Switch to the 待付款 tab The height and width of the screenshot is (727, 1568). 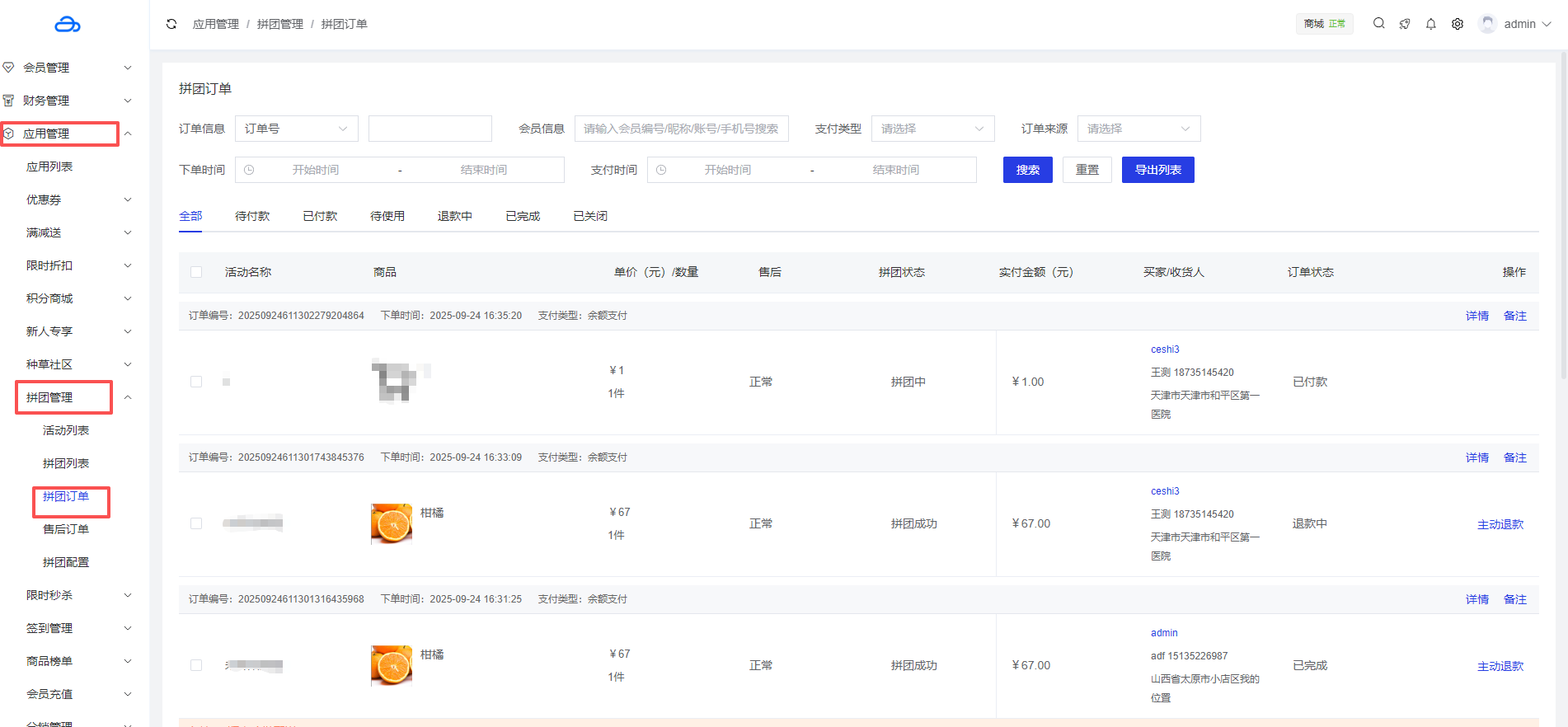click(x=252, y=216)
